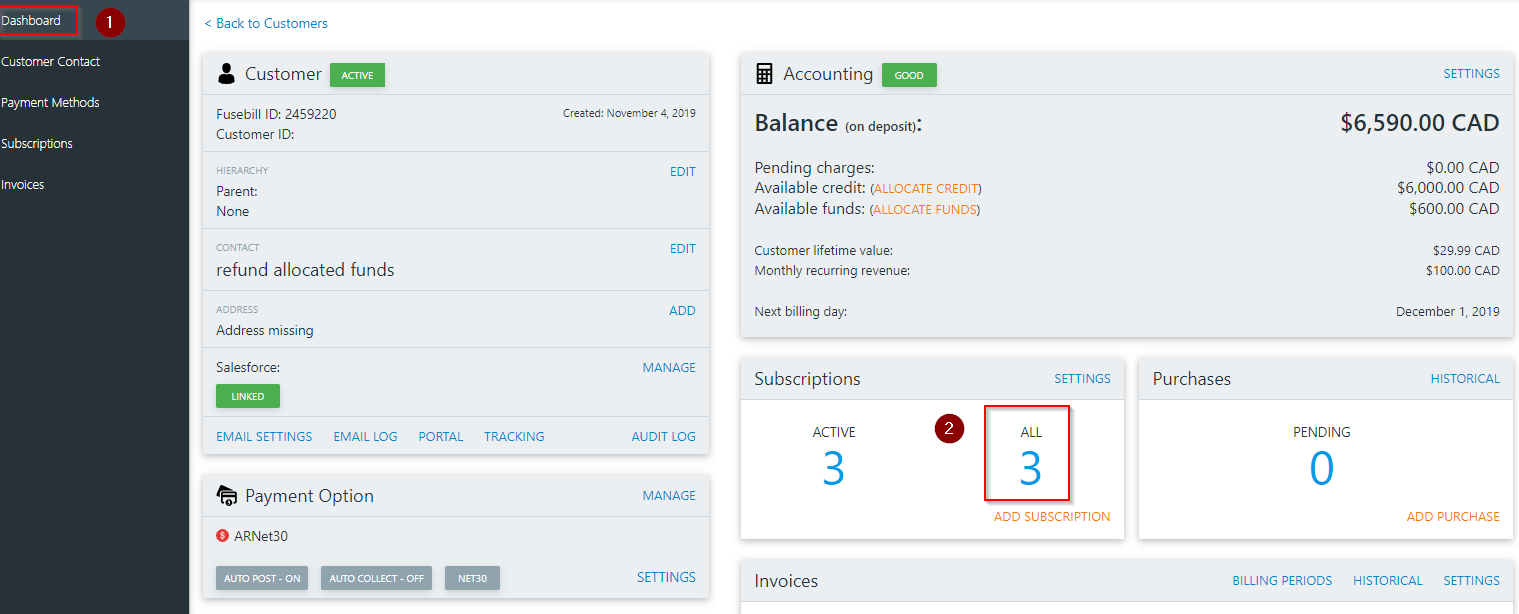The width and height of the screenshot is (1519, 614).
Task: Click the $100.00 CAD monthly recurring revenue
Action: point(1463,271)
